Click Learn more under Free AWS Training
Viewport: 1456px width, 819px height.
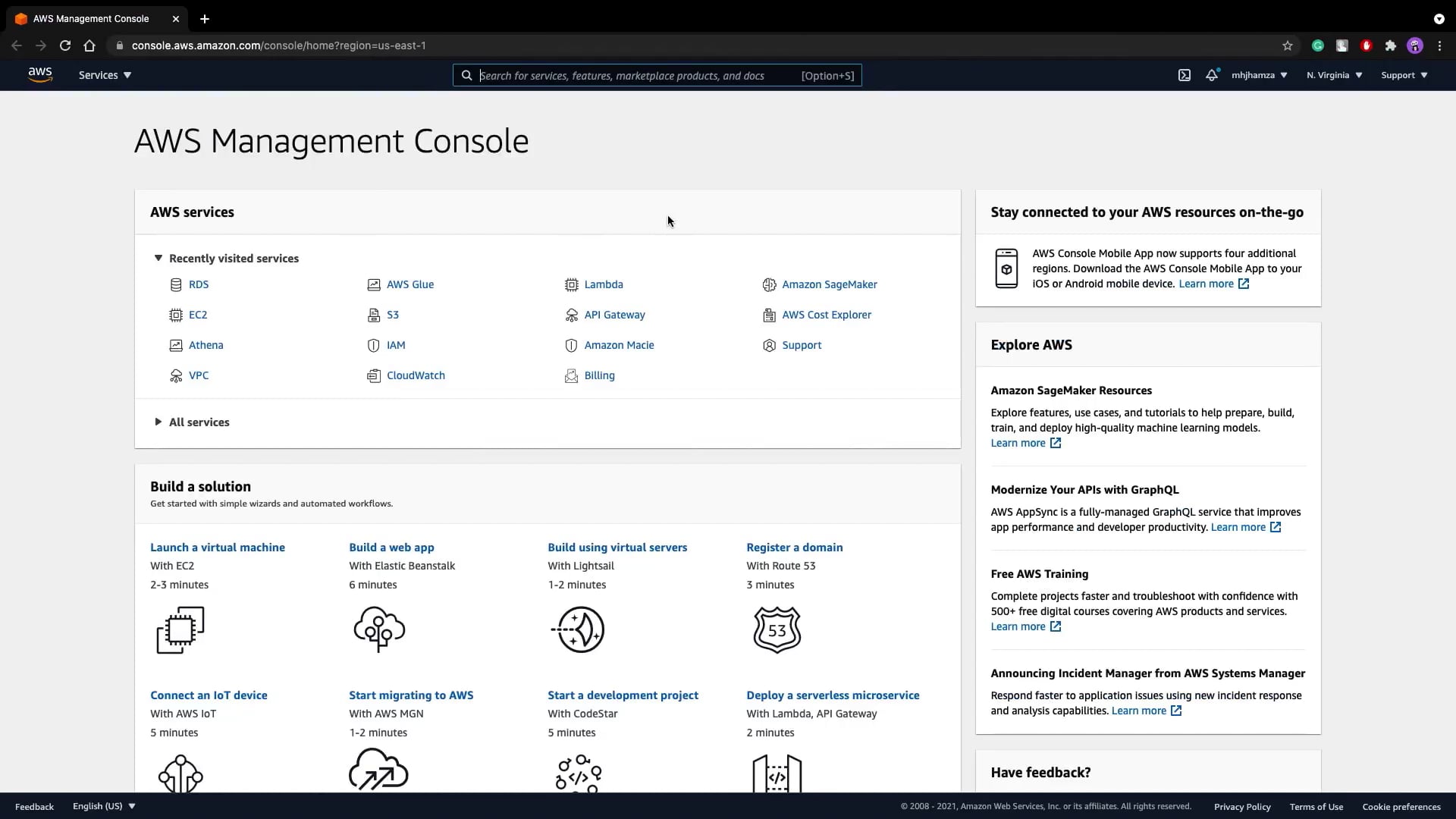1026,626
